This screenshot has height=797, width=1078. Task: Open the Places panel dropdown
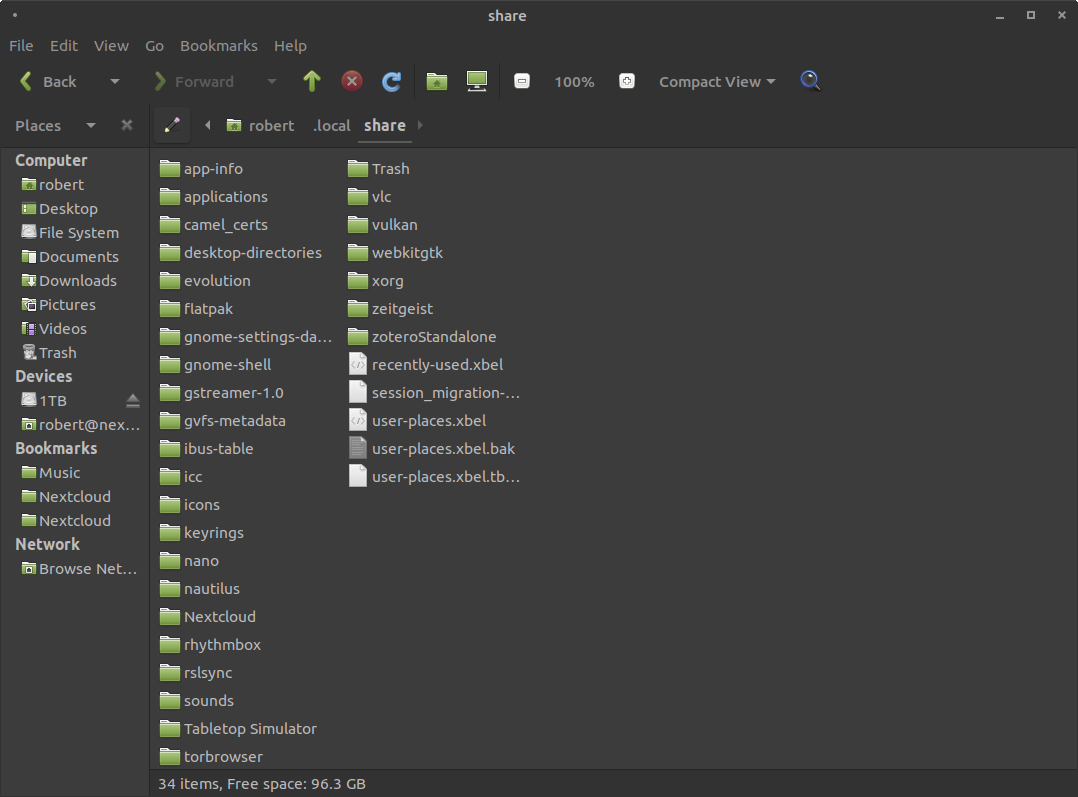click(x=90, y=125)
